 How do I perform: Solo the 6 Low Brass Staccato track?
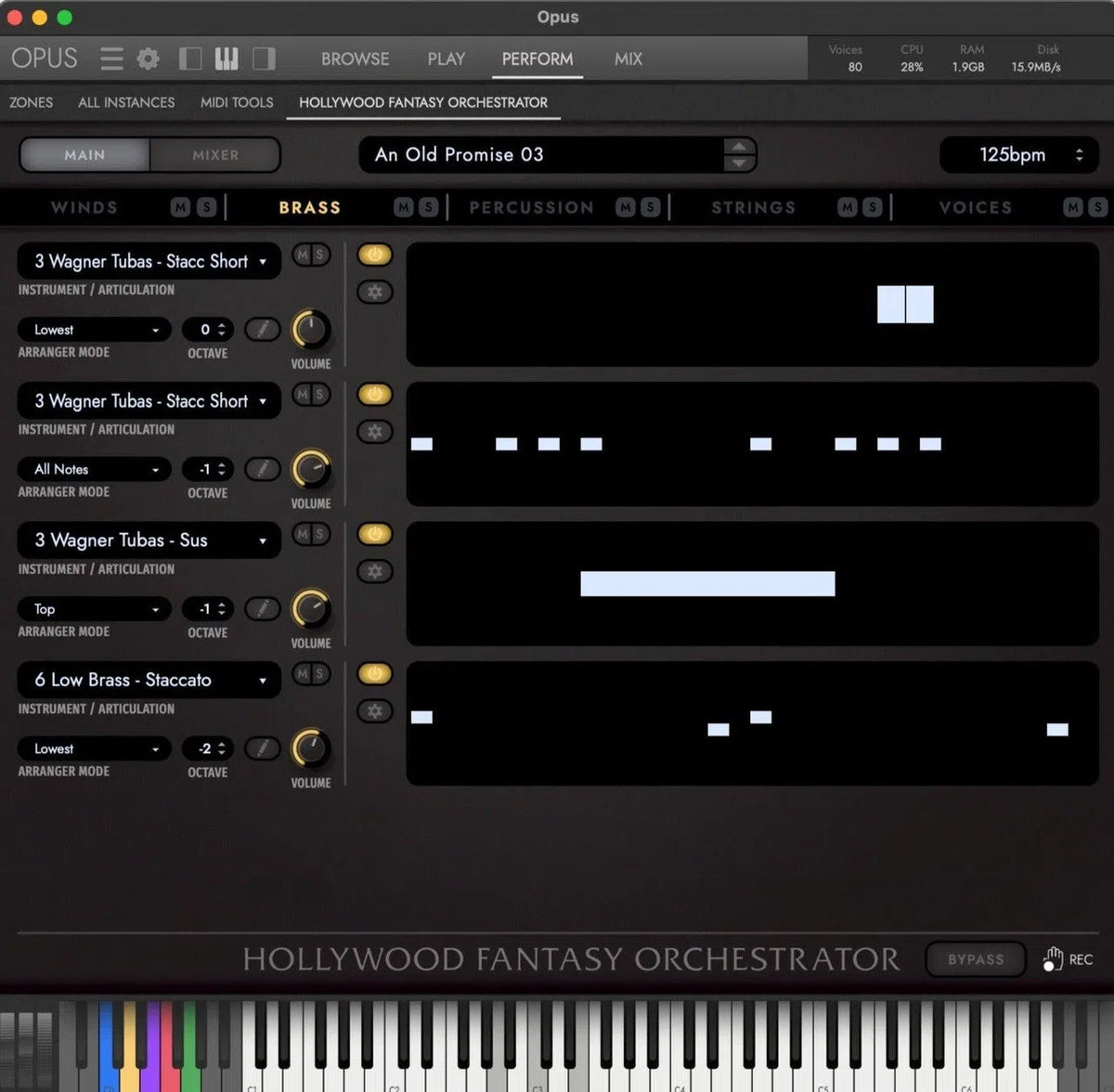tap(319, 673)
